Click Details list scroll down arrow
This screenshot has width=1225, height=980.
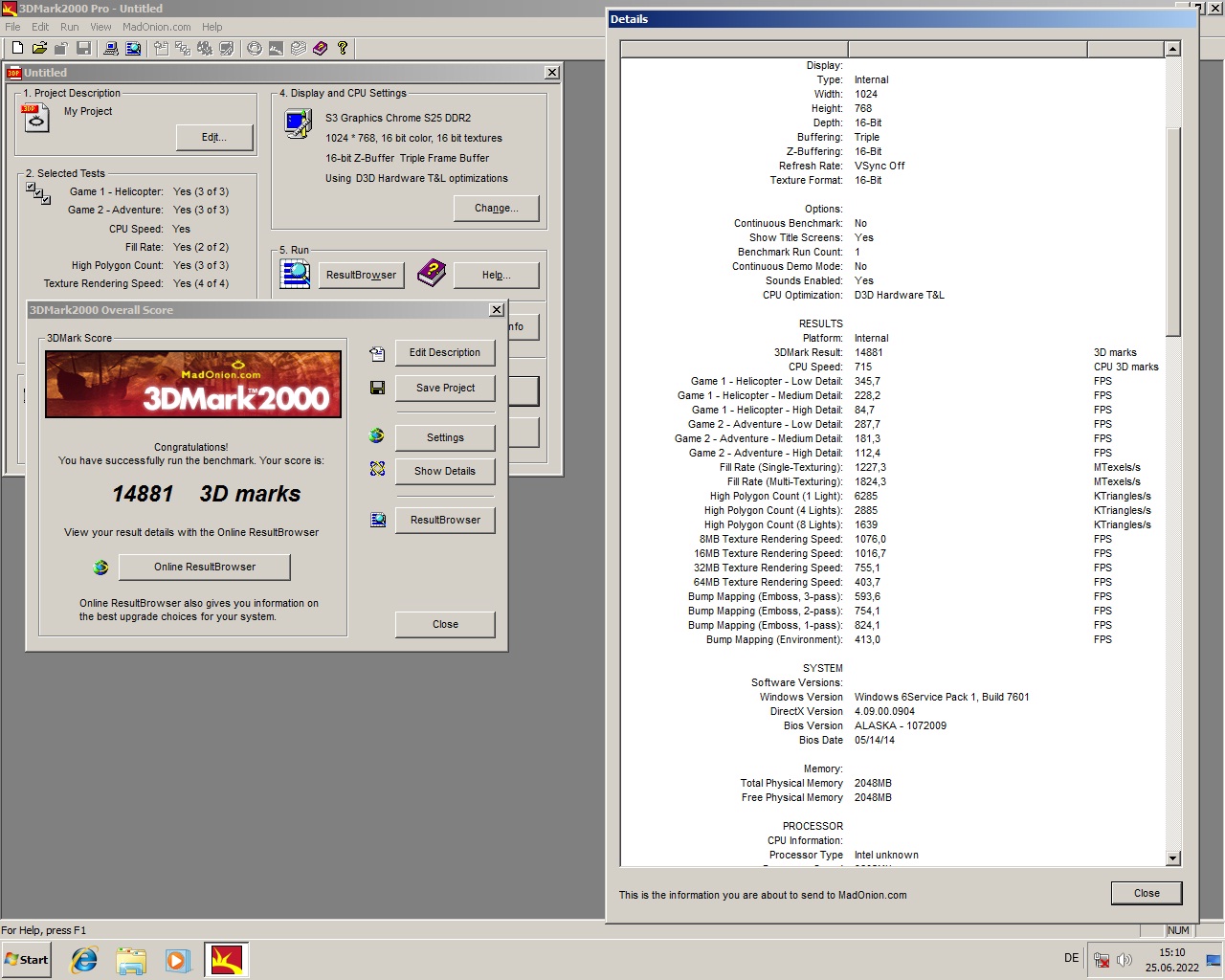pos(1173,858)
